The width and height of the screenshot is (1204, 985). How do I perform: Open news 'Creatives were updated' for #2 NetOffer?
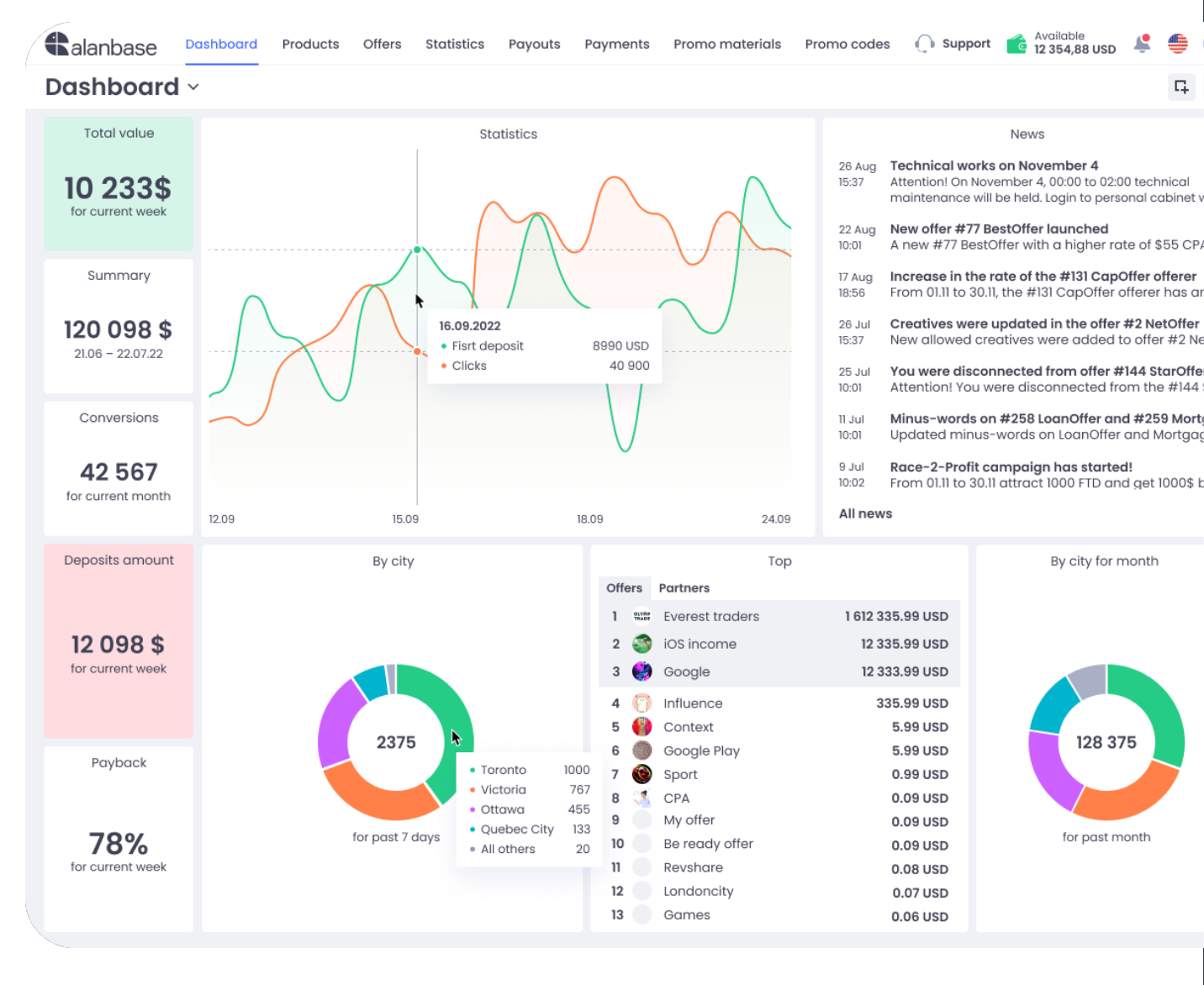click(x=1044, y=324)
